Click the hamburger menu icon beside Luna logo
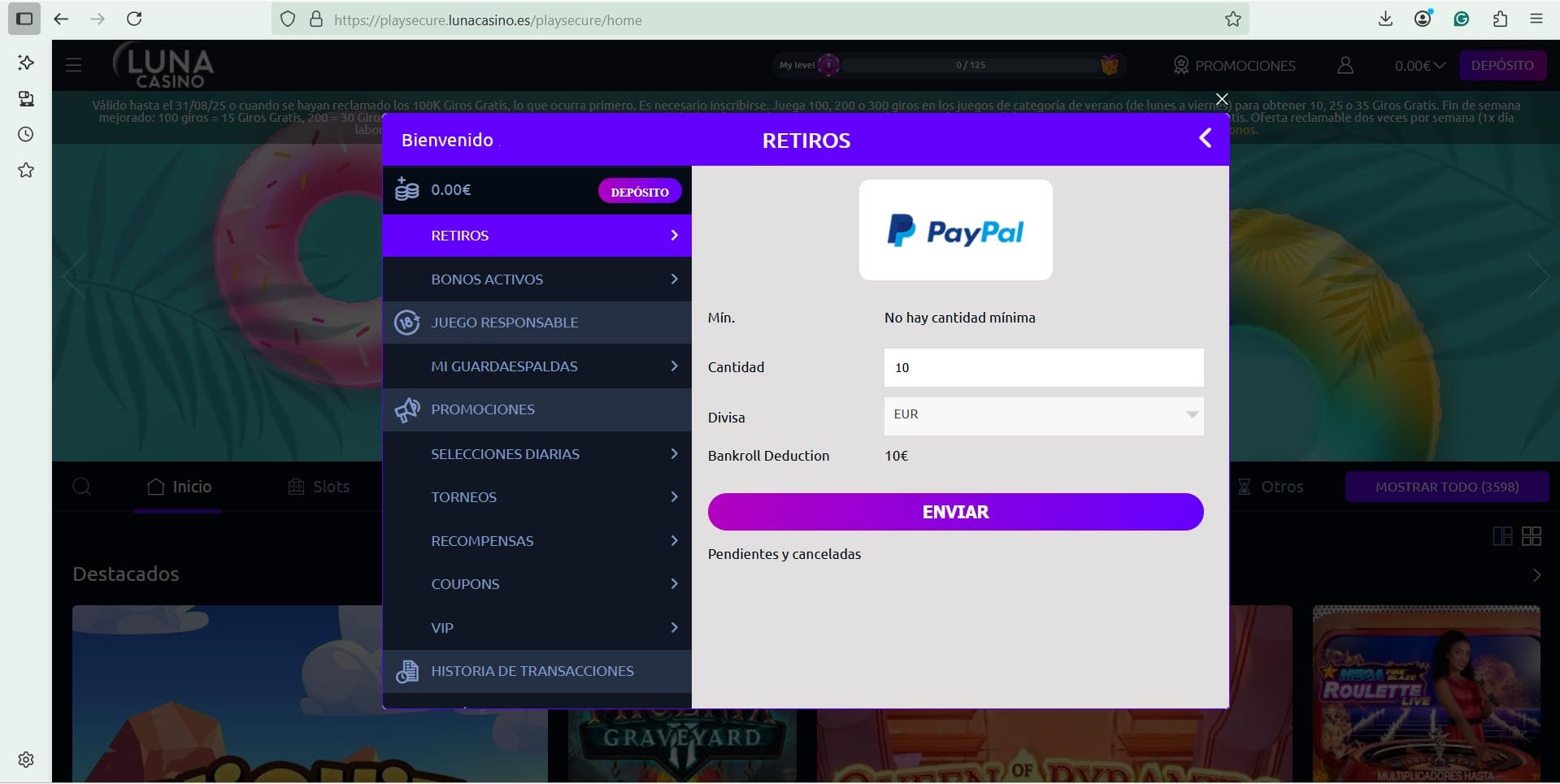 point(74,65)
